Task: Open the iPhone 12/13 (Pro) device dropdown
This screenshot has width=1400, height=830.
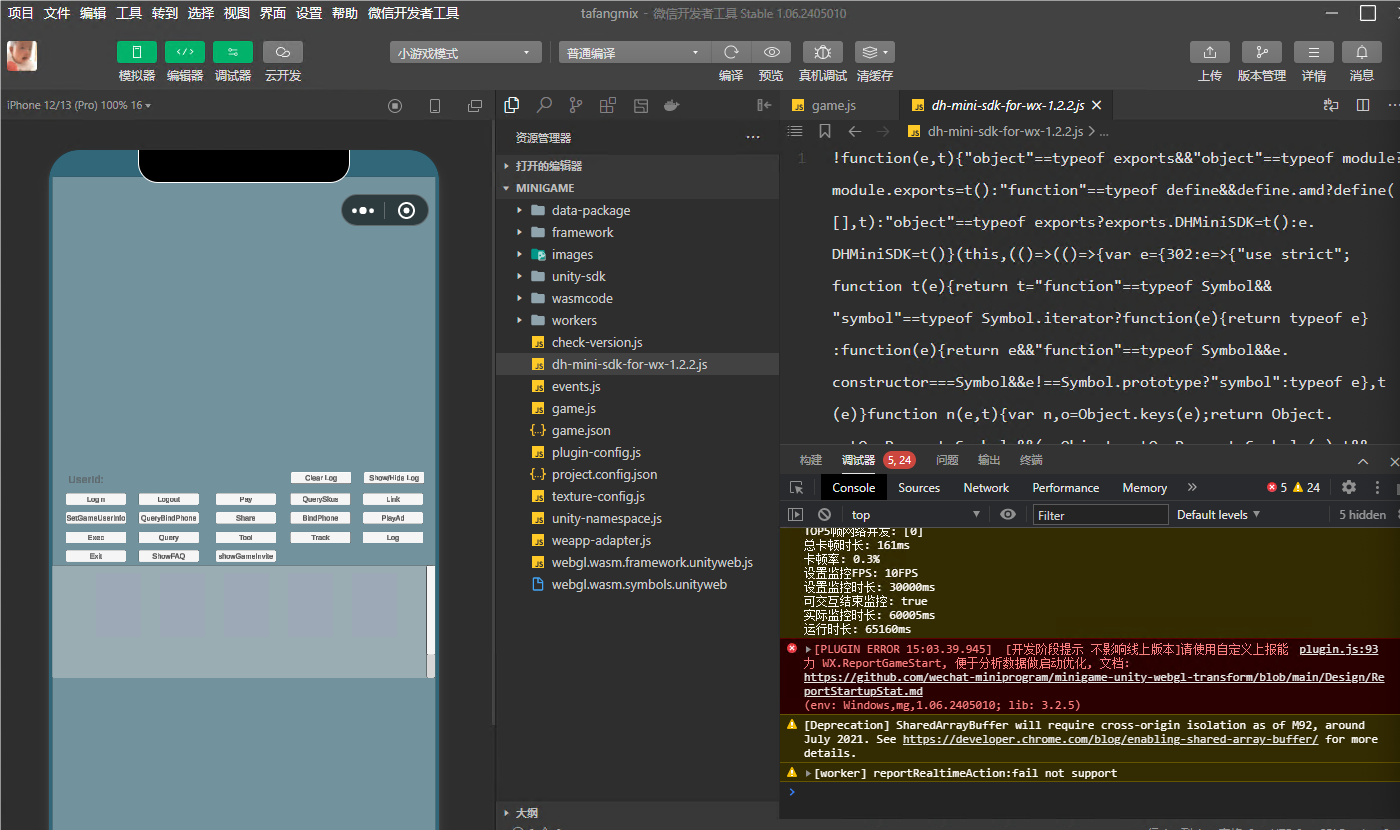Action: (x=79, y=105)
